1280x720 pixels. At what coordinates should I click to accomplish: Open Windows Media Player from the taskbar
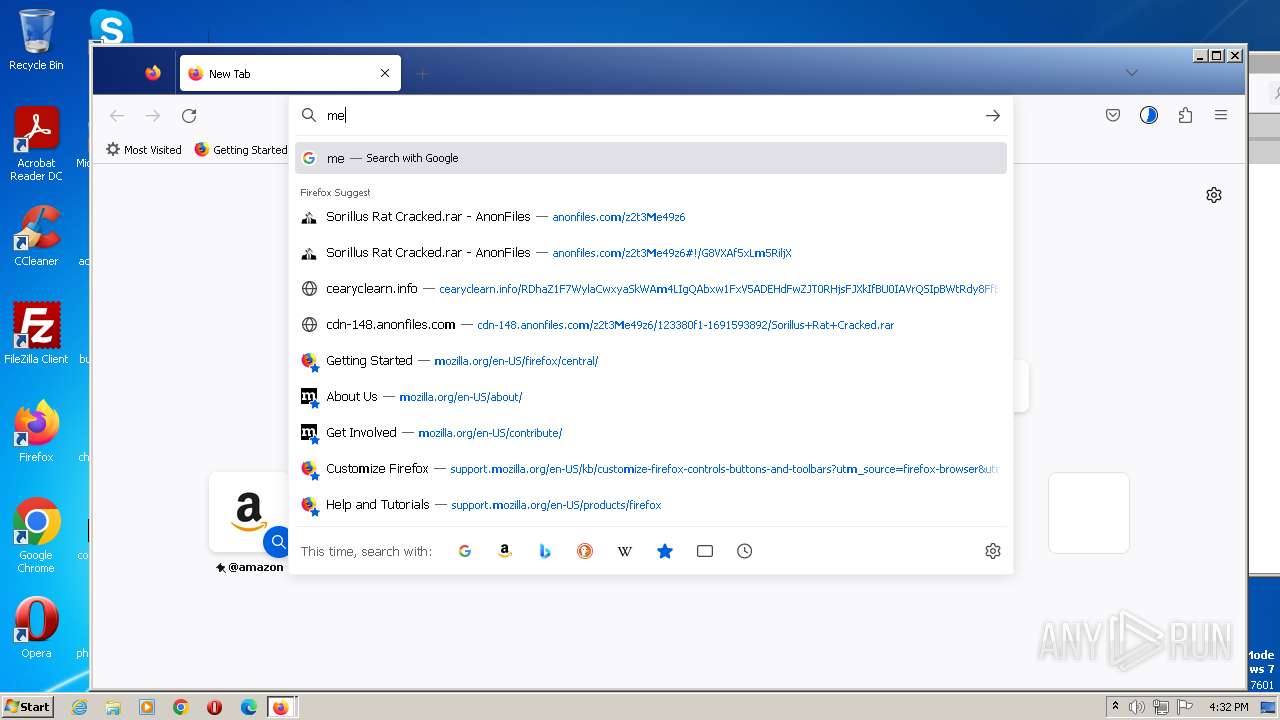[x=147, y=707]
